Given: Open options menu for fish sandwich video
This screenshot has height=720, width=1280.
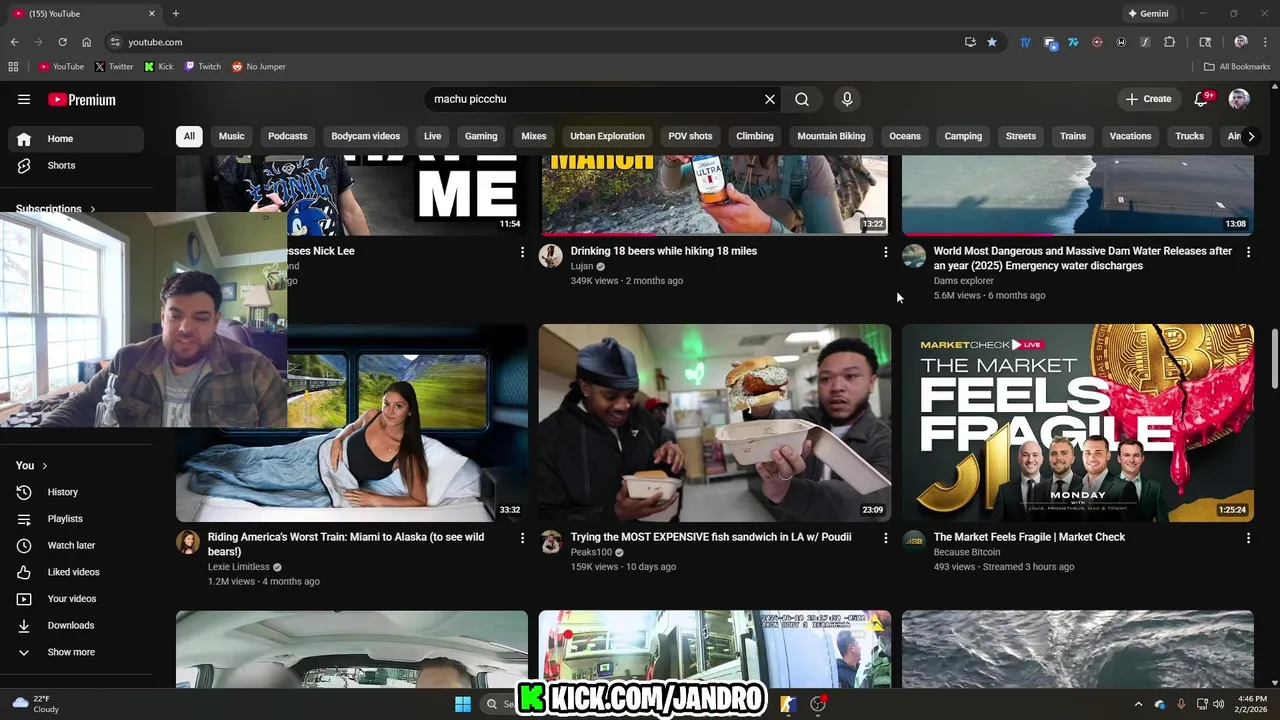Looking at the screenshot, I should [885, 538].
